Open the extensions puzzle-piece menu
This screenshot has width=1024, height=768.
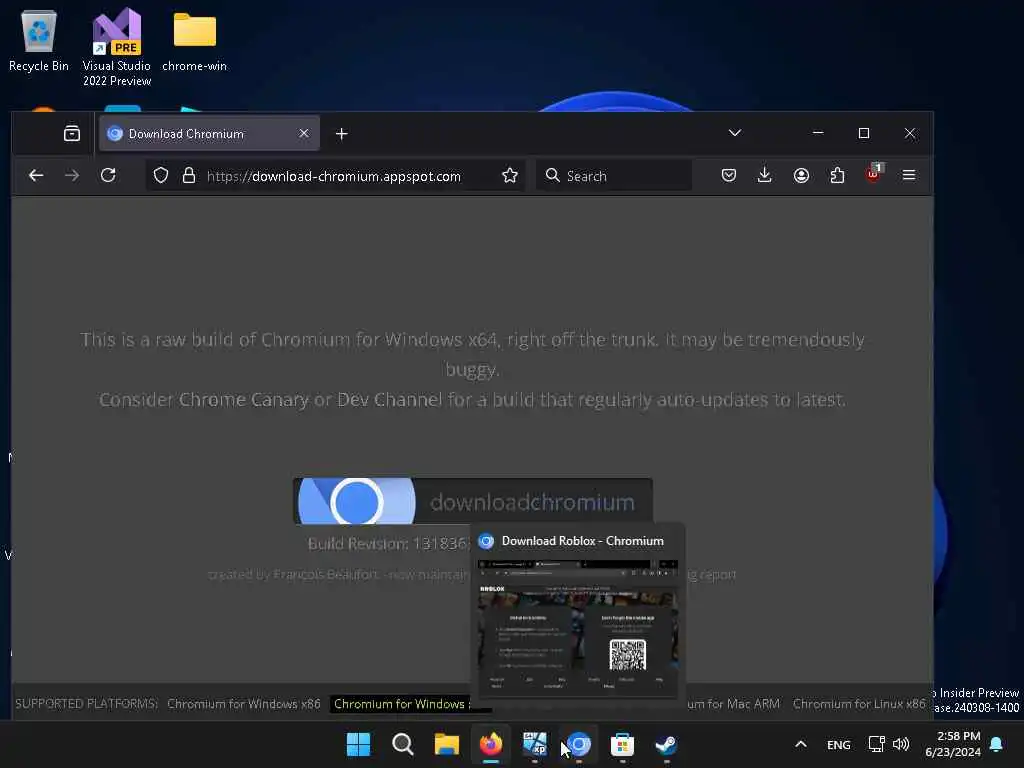pos(837,176)
